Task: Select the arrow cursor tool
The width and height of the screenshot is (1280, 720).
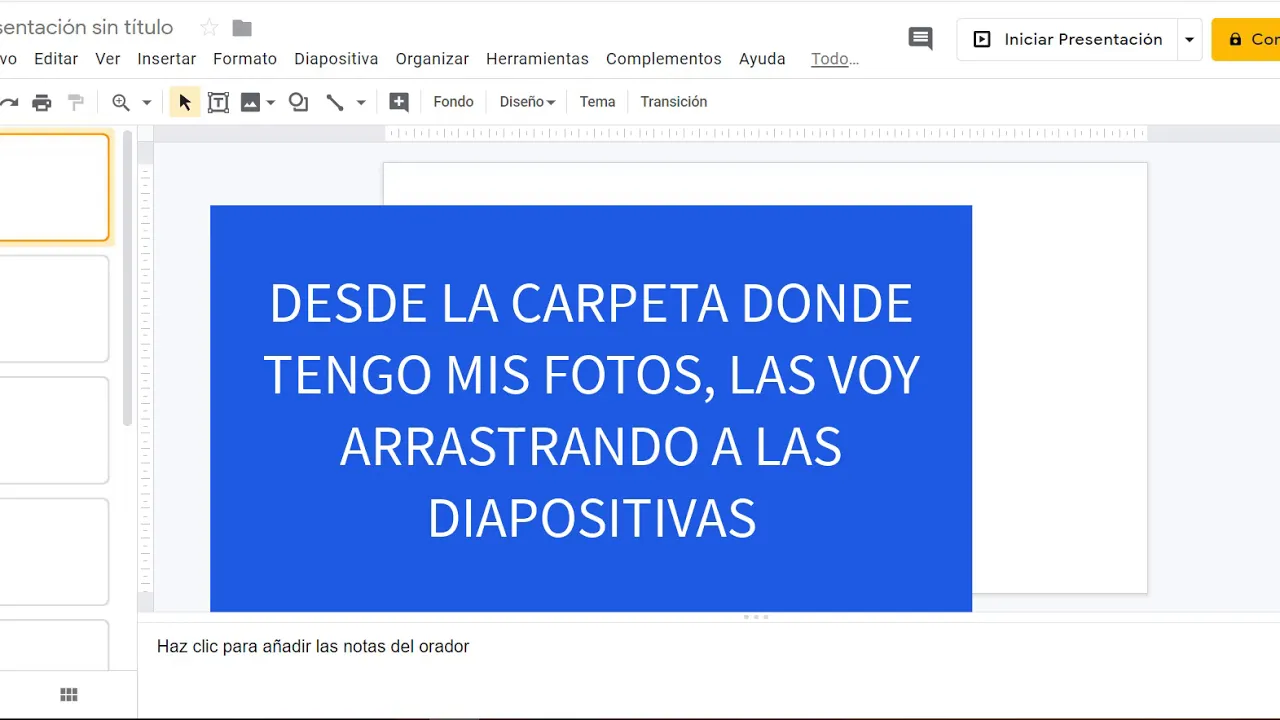Action: click(x=184, y=102)
